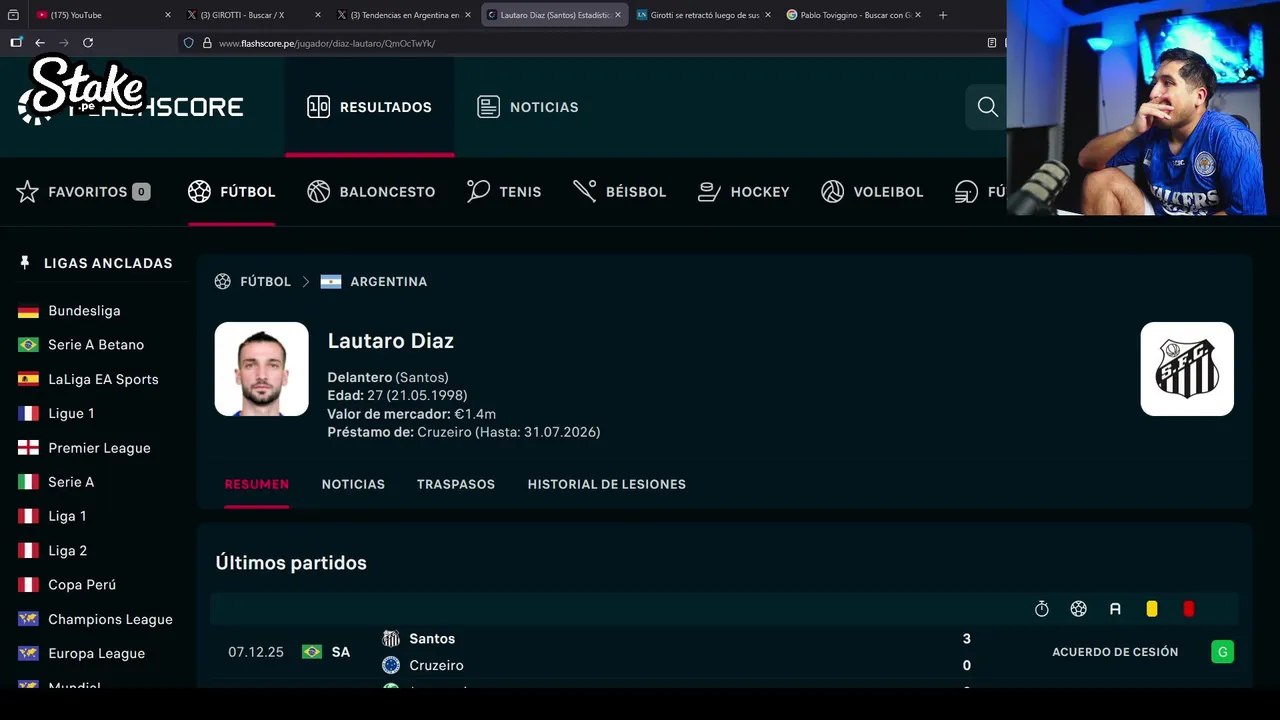Image resolution: width=1280 pixels, height=720 pixels.
Task: Click Cruzeiro team name in match row
Action: pos(436,665)
